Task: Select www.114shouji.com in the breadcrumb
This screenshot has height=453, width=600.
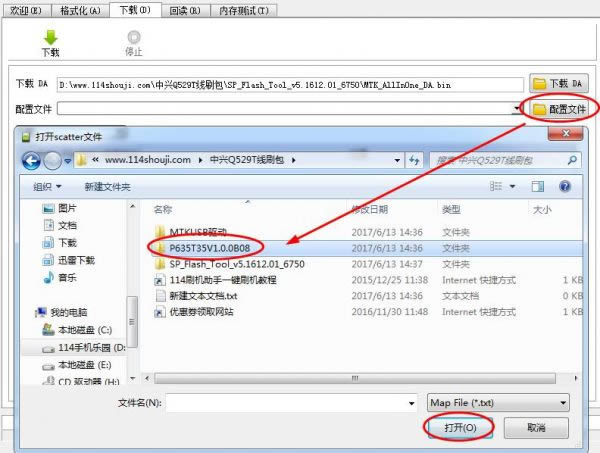Action: pyautogui.click(x=148, y=160)
